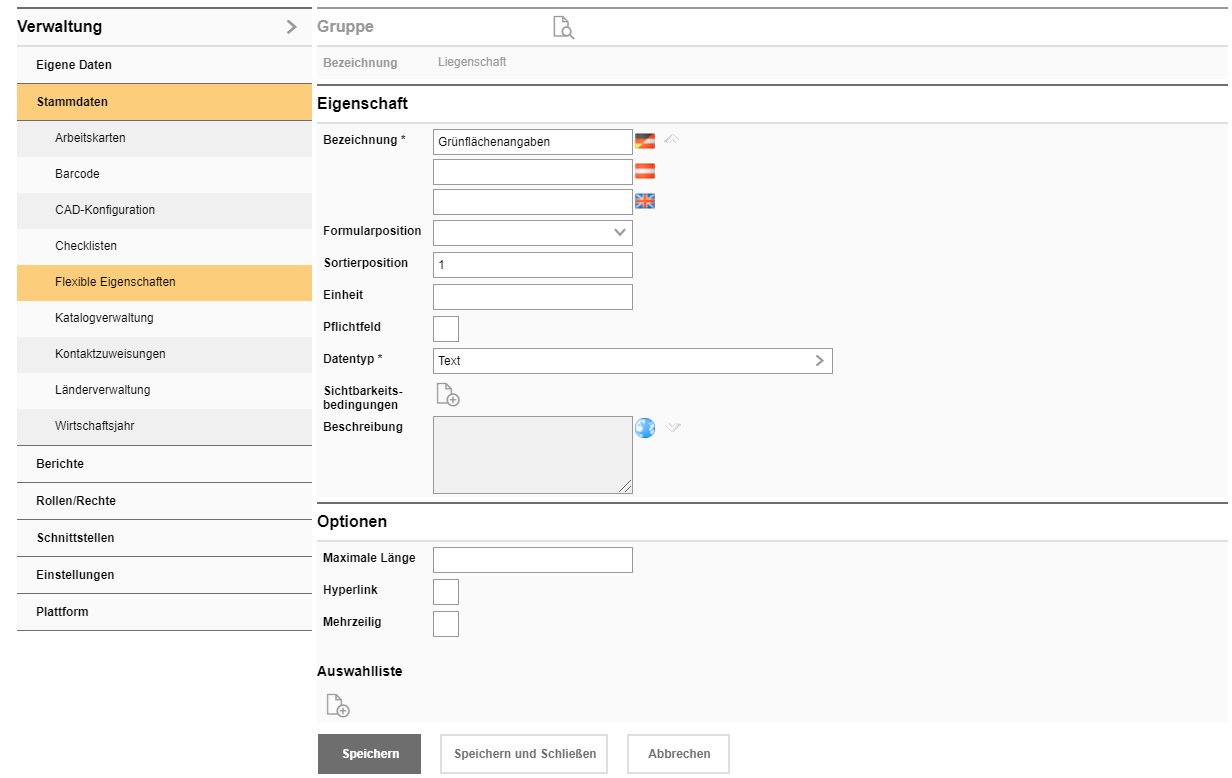Click the German flag icon beside Bezeichnung
Viewport: 1232px width, 778px height.
point(645,141)
